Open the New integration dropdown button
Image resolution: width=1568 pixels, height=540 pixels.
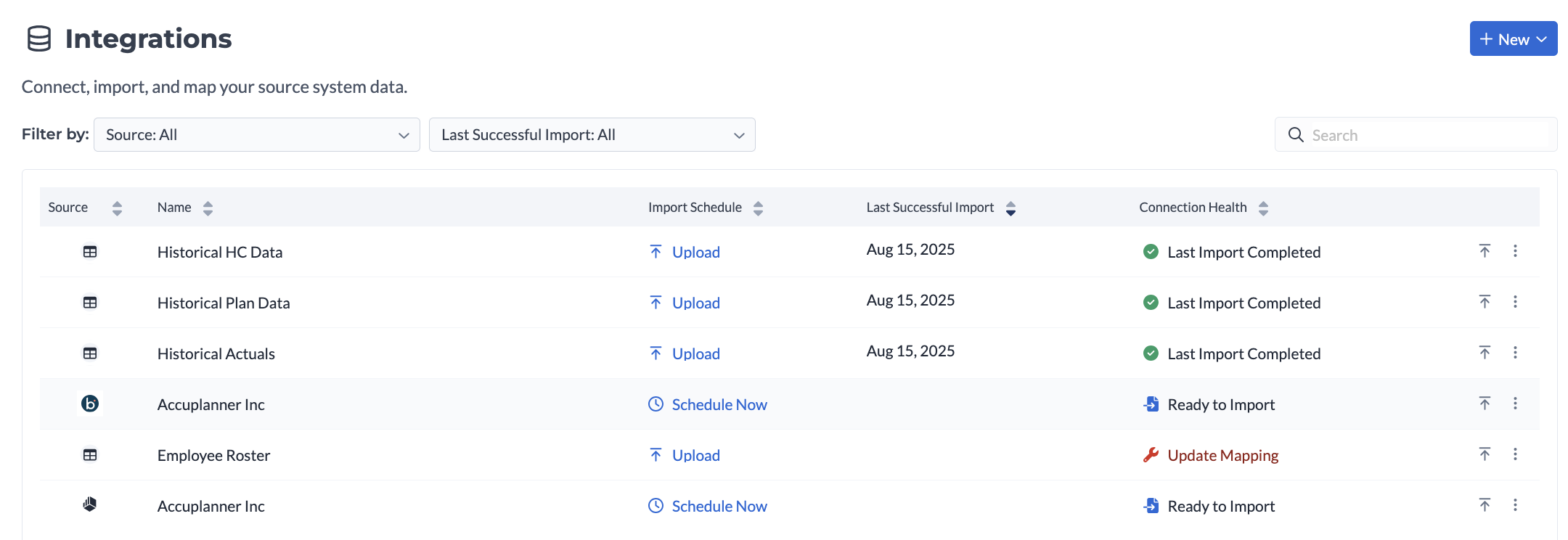pyautogui.click(x=1513, y=39)
